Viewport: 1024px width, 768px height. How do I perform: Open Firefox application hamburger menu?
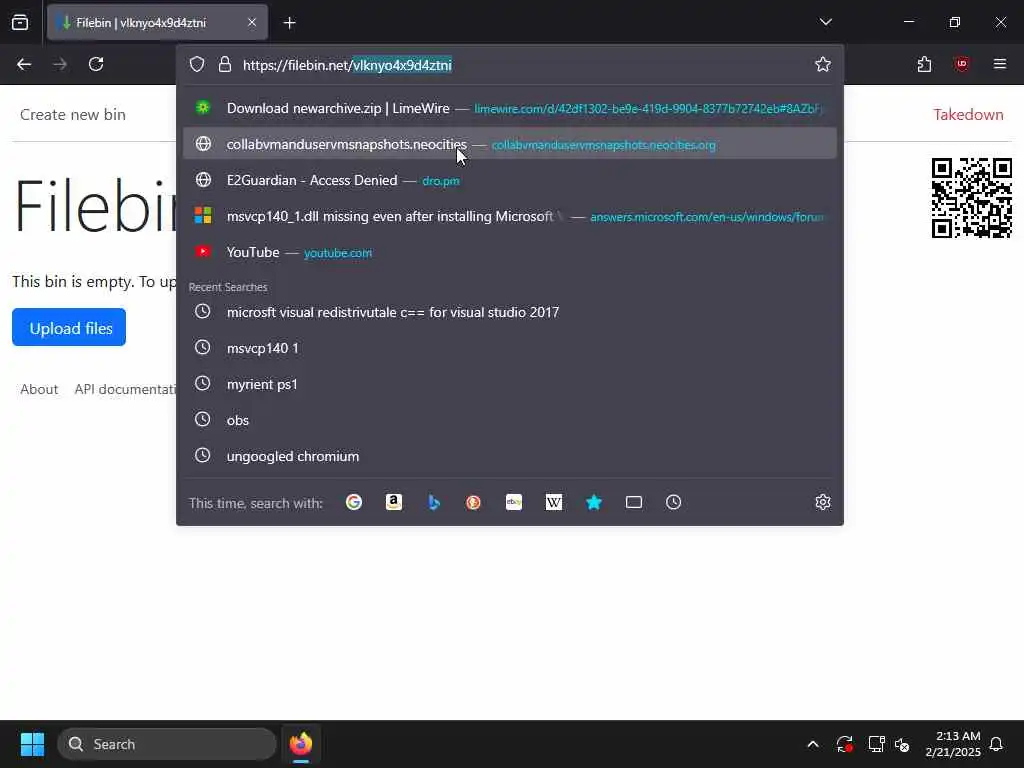click(x=1000, y=64)
